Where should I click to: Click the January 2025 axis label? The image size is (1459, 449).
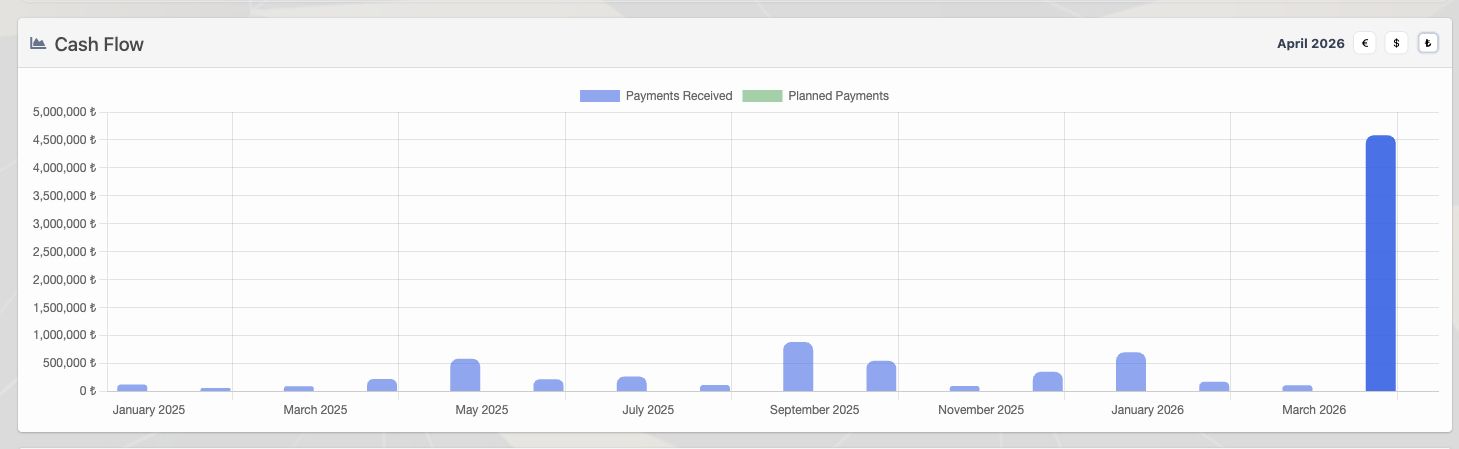[x=149, y=410]
